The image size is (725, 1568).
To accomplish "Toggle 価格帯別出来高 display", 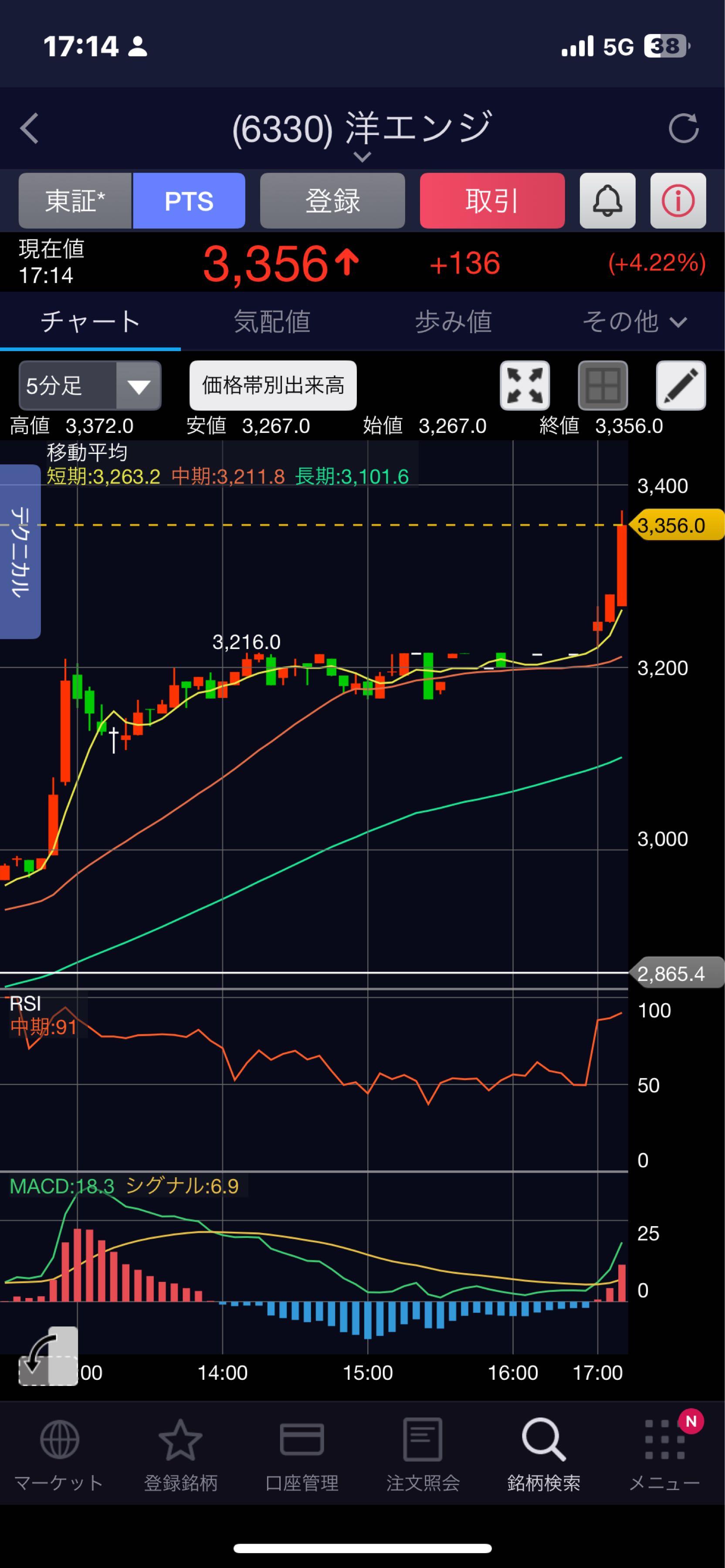I will pyautogui.click(x=273, y=386).
